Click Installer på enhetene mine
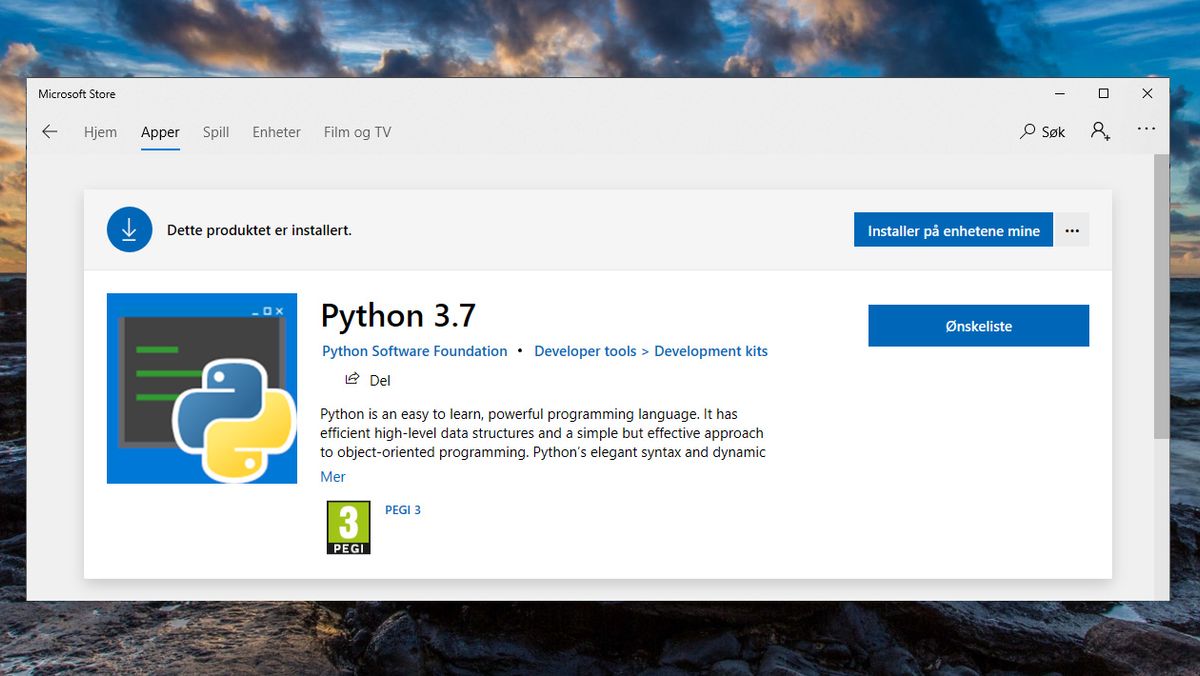Viewport: 1200px width, 676px height. pos(953,230)
